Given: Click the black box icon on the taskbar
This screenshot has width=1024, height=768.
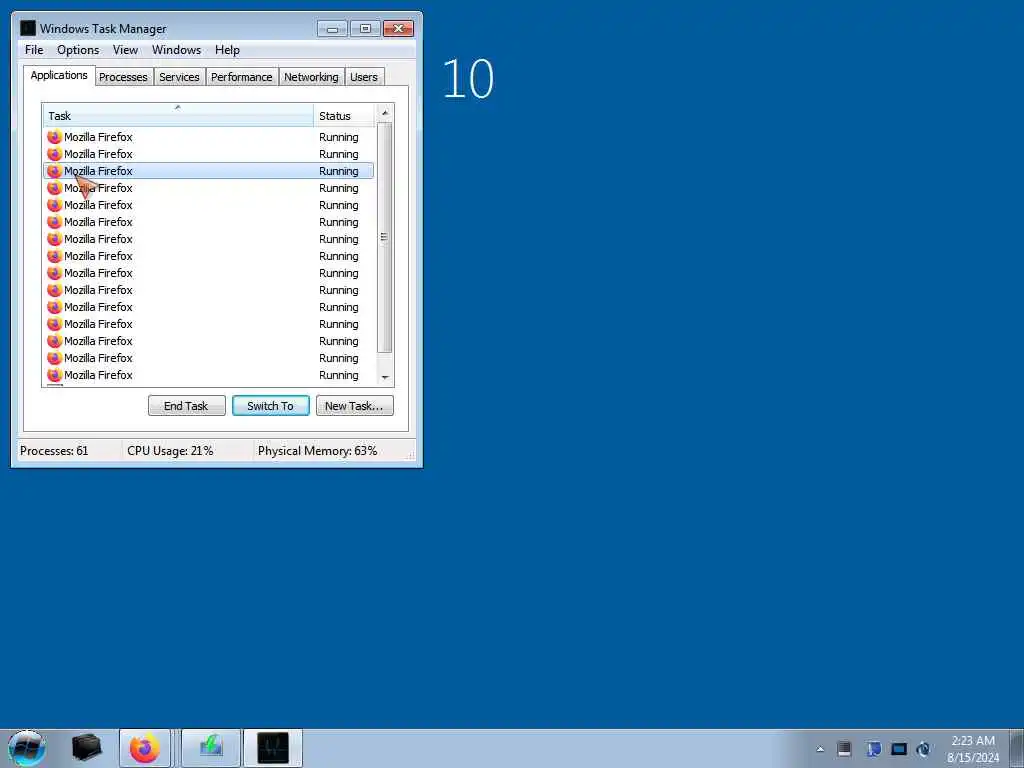Looking at the screenshot, I should 86,748.
